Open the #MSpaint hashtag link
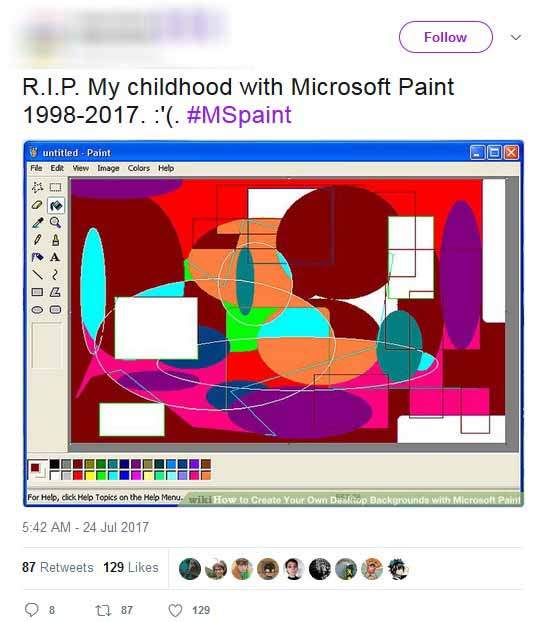 (239, 115)
